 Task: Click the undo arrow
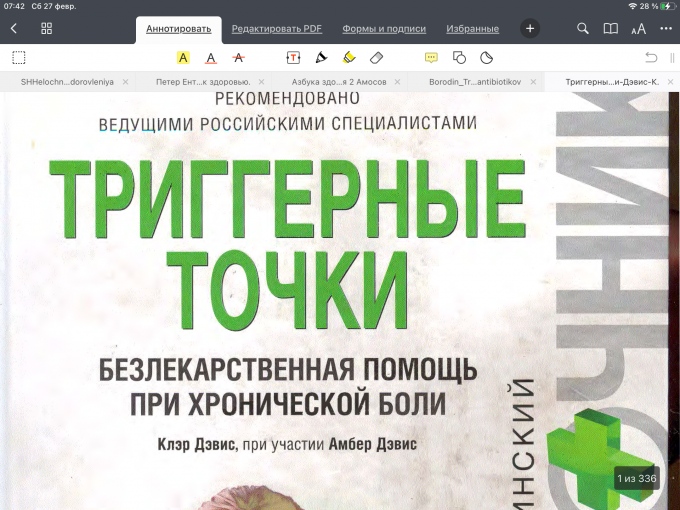(x=651, y=58)
